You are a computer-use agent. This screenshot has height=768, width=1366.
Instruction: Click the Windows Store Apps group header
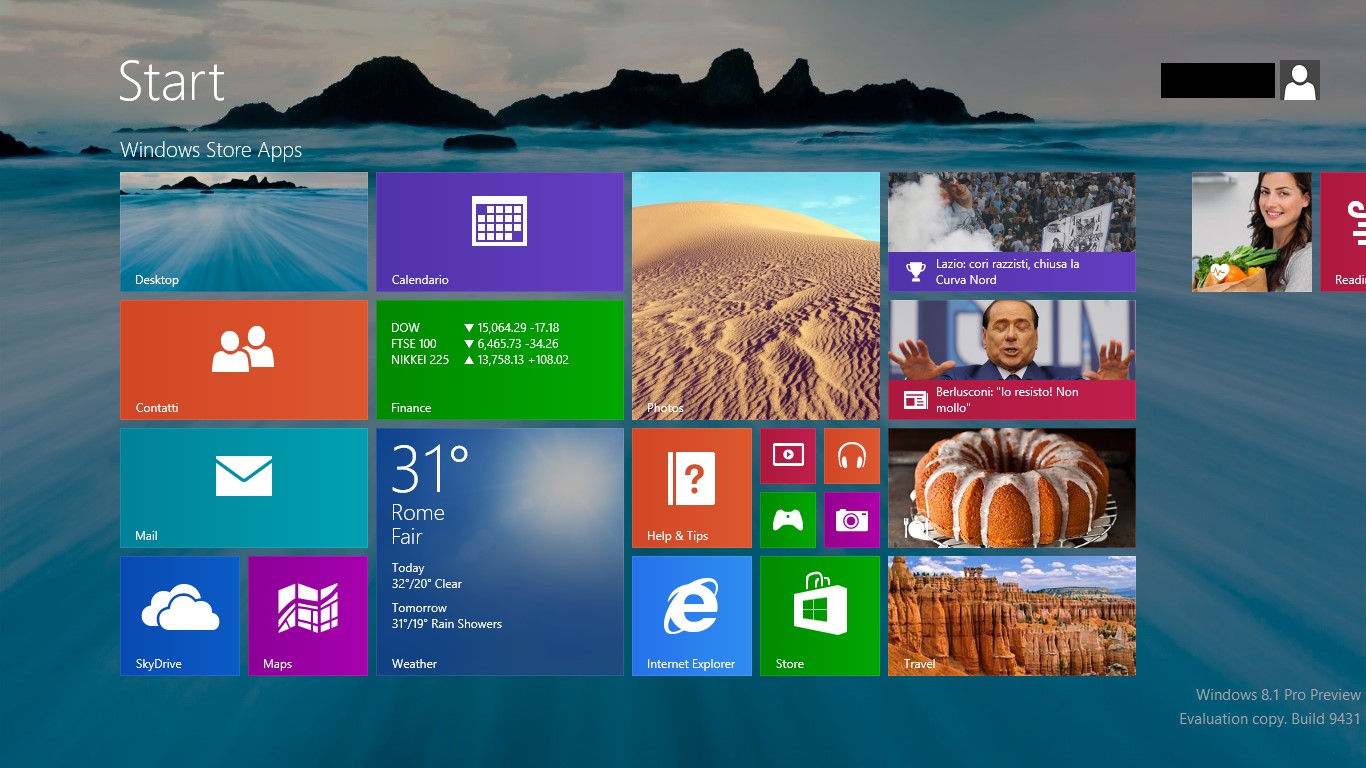point(211,150)
